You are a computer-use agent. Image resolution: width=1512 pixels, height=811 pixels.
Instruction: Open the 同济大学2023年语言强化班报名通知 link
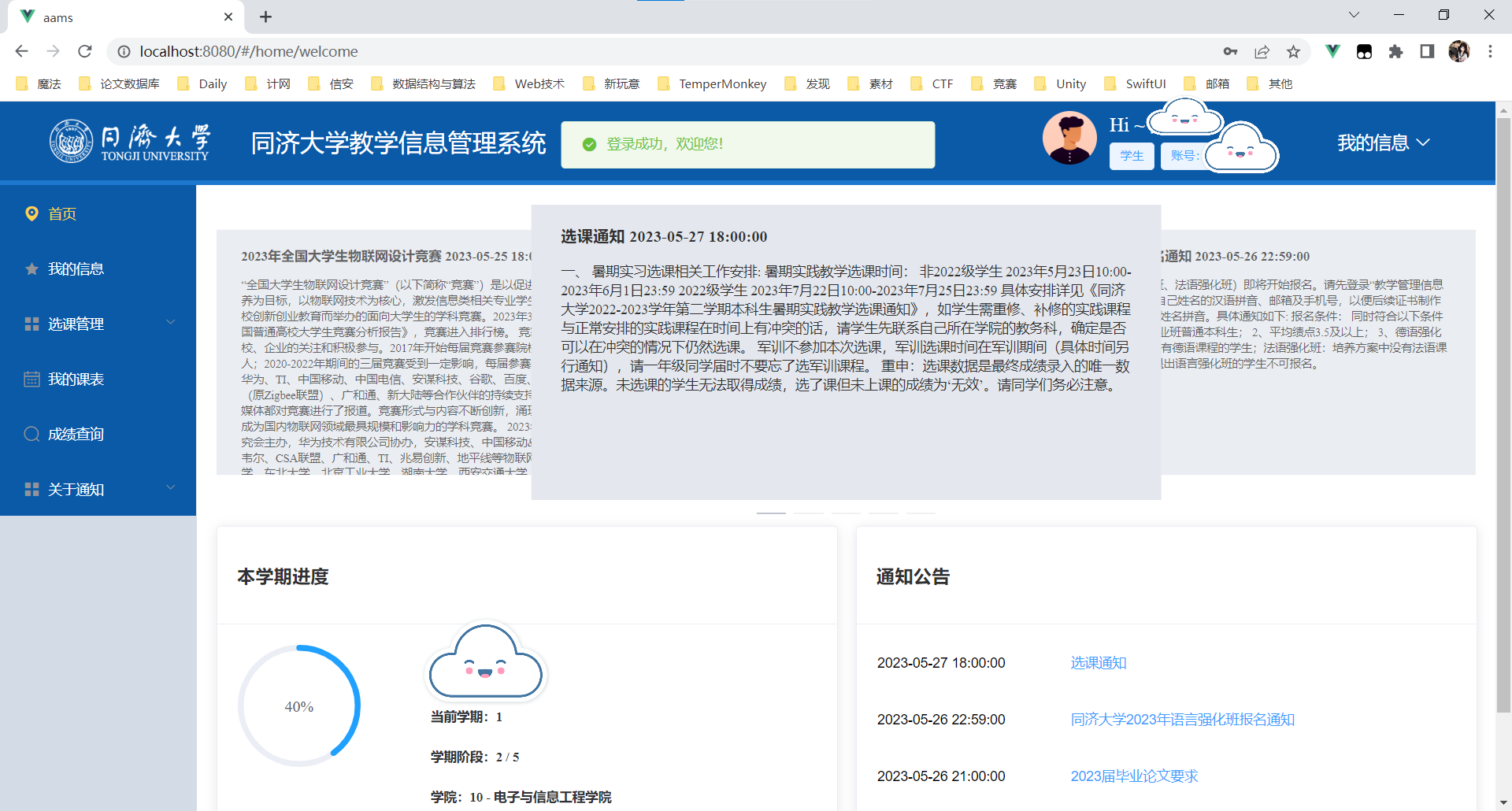[x=1182, y=720]
